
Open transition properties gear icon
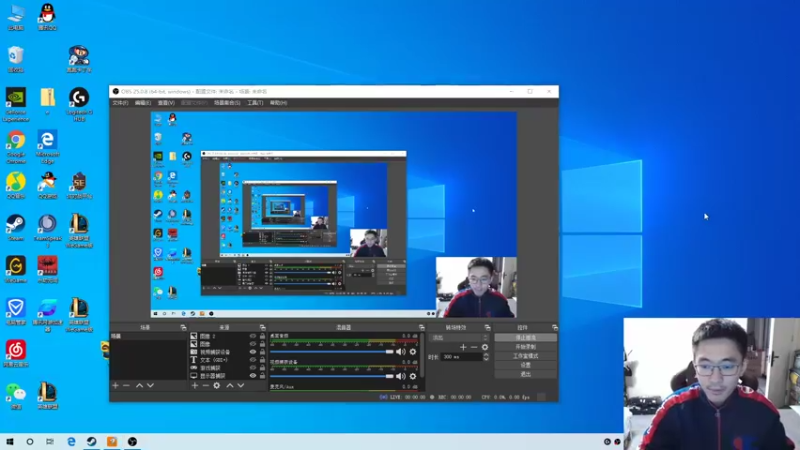pos(485,347)
